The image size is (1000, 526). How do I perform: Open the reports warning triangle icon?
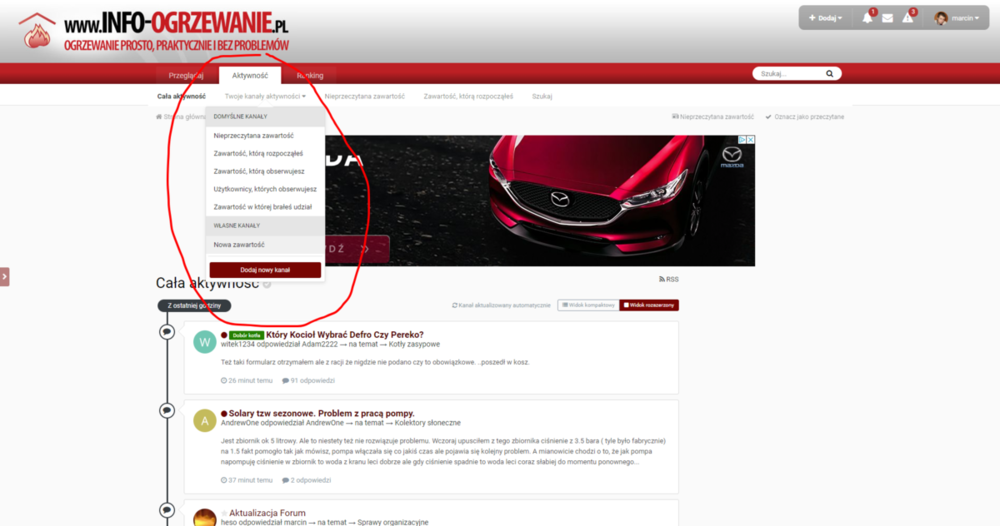(908, 18)
